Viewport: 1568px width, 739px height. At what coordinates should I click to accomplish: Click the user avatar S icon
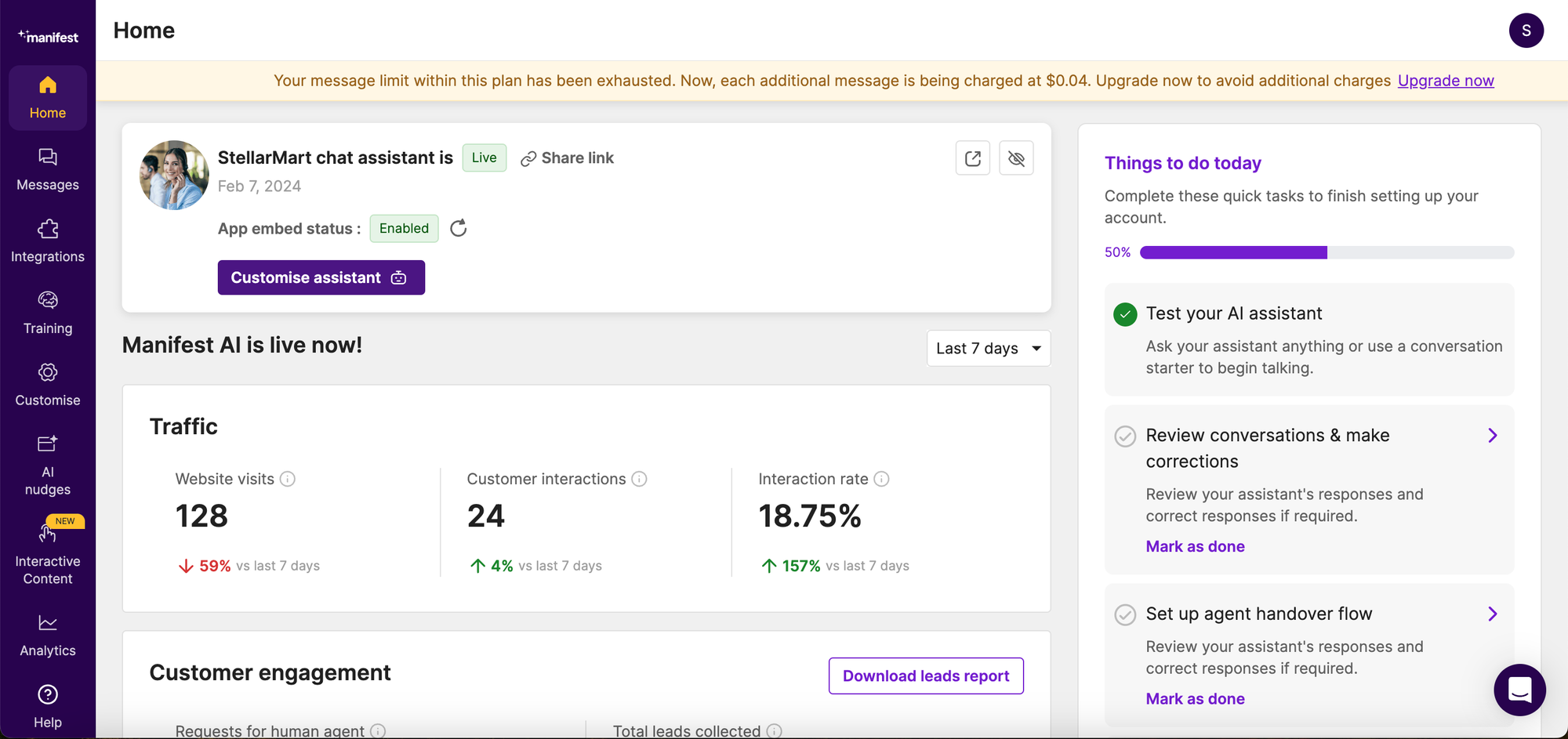click(x=1526, y=31)
